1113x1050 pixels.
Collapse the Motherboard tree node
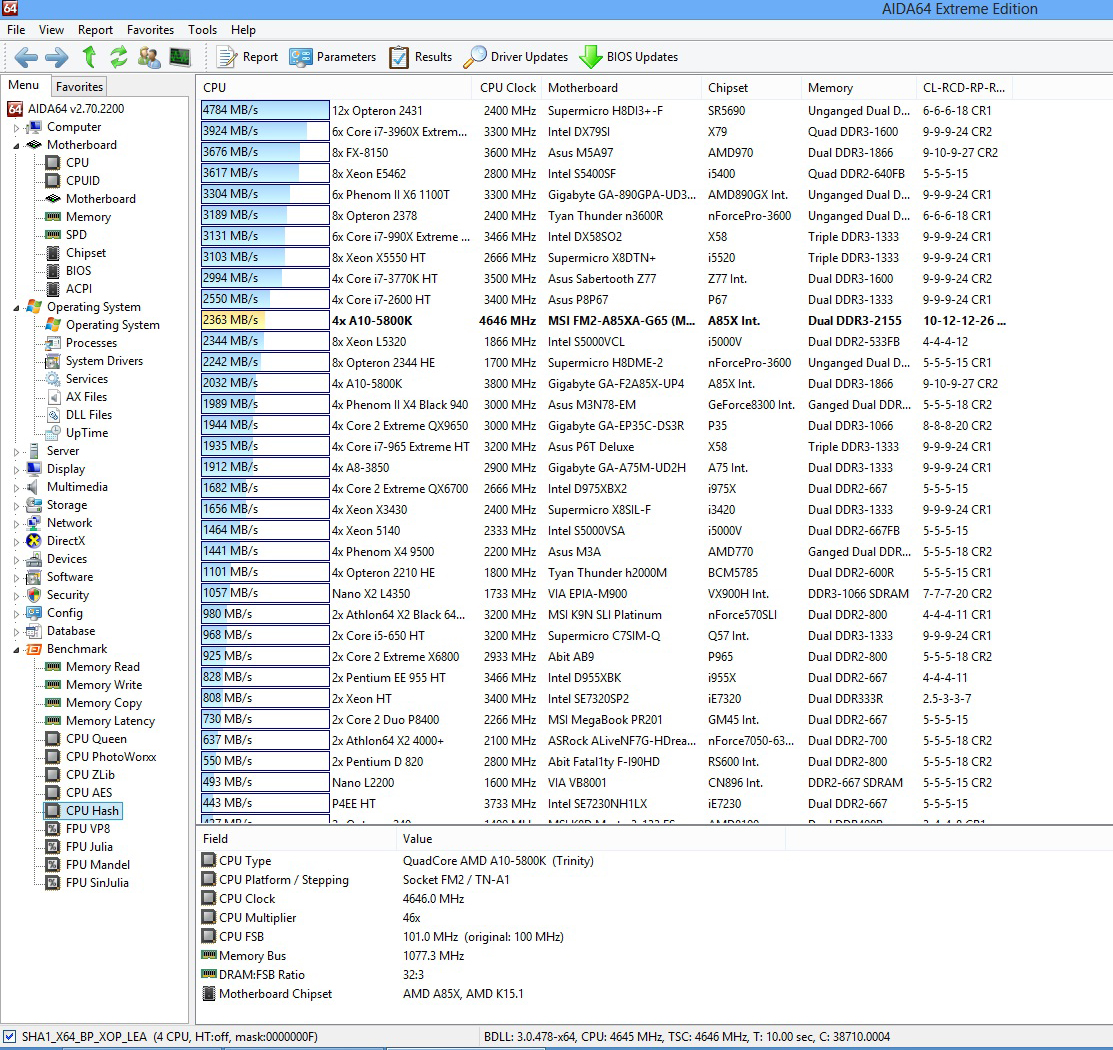[x=16, y=146]
